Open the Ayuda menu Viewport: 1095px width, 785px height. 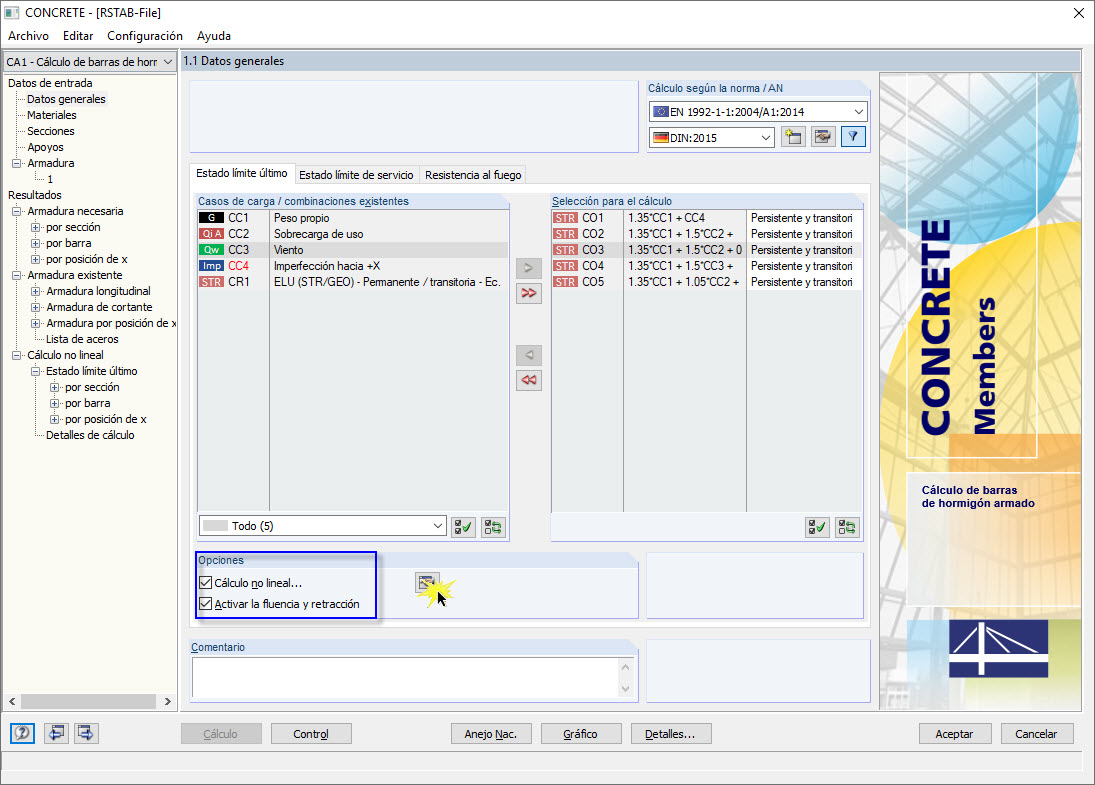(x=214, y=36)
